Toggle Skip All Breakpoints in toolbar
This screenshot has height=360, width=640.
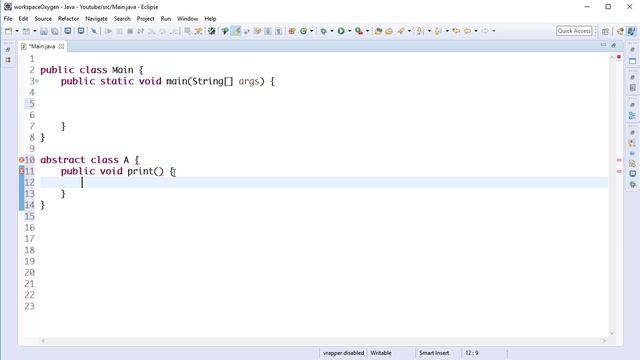94,31
